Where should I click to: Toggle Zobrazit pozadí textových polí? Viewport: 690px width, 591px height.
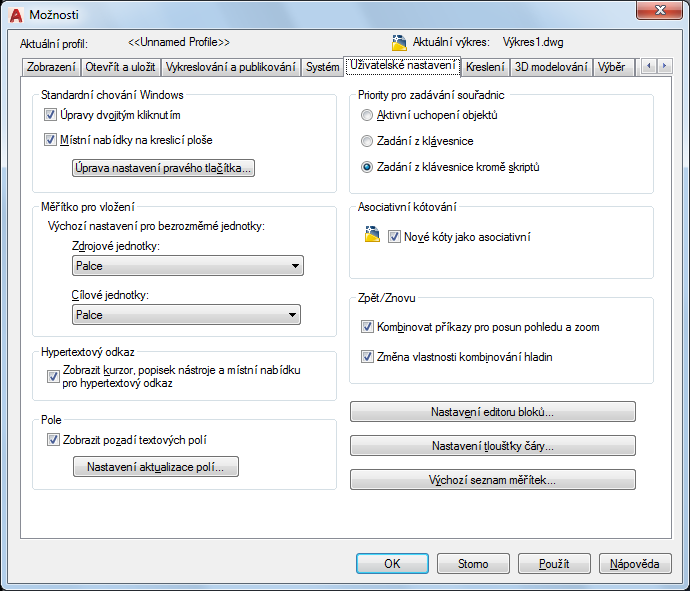click(x=53, y=440)
